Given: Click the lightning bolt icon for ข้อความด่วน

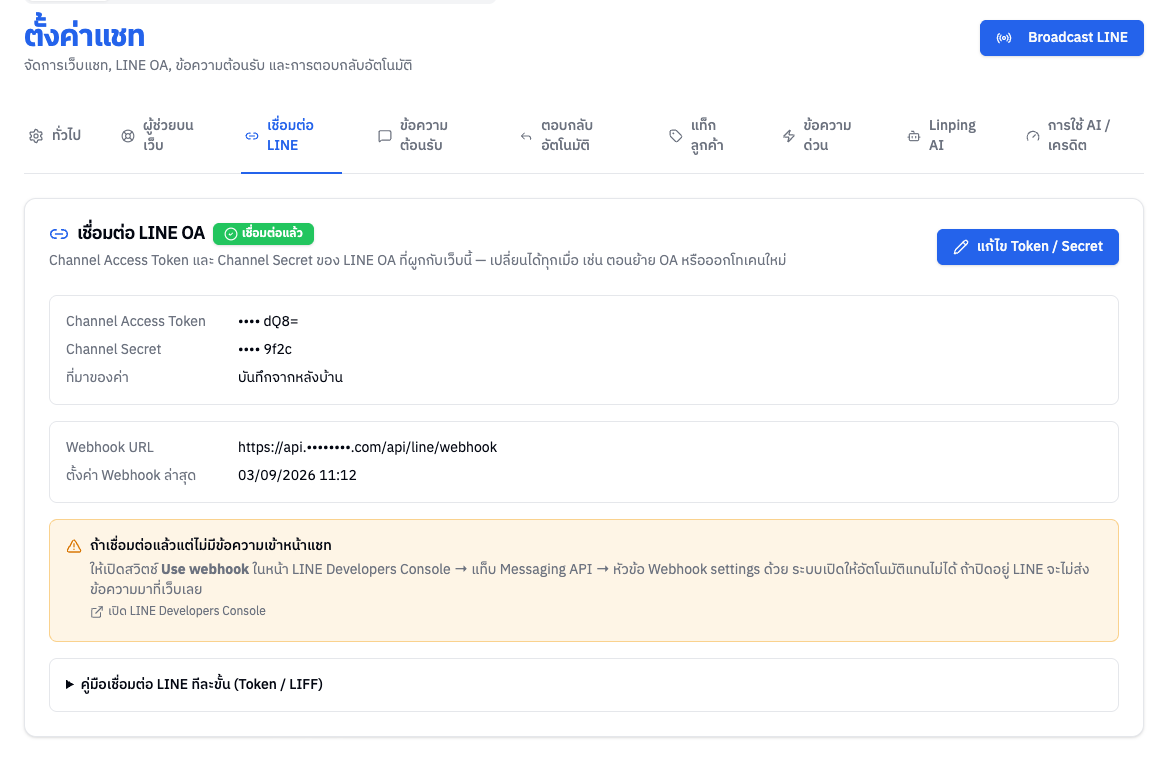Looking at the screenshot, I should (x=789, y=136).
